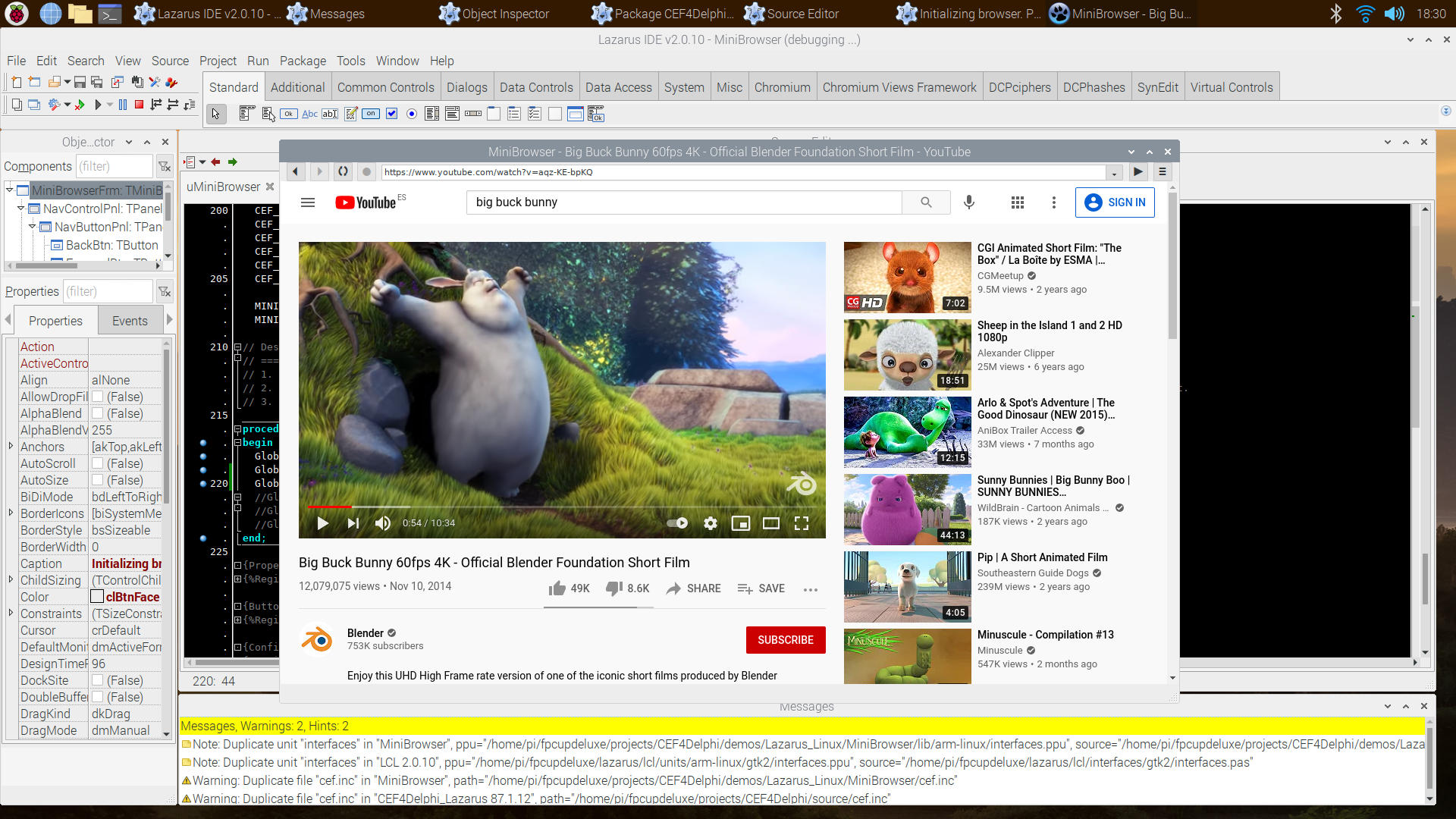
Task: Open the dropdown arrow beside Open file icon
Action: 67,82
